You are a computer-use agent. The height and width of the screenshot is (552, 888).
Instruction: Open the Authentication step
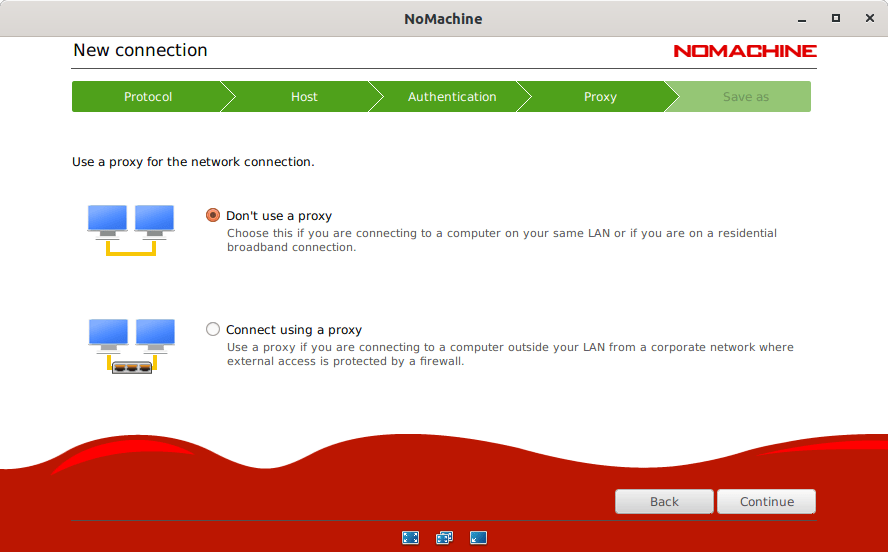[x=452, y=97]
